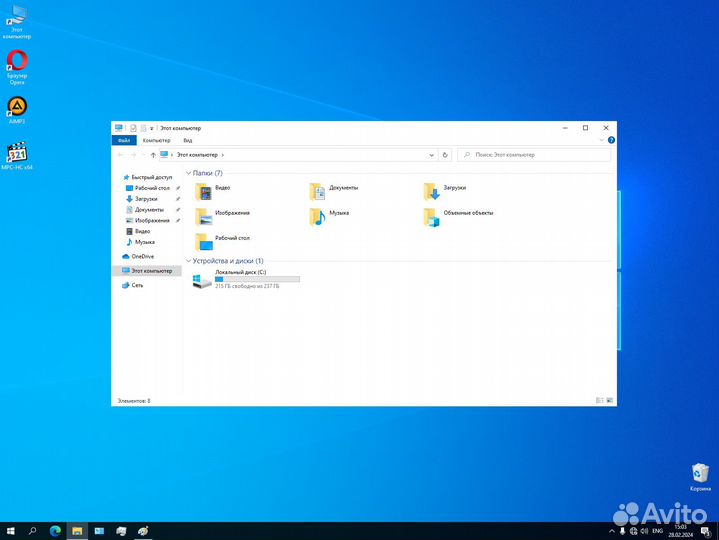The image size is (719, 540).
Task: Open the Музыка folder in main pane
Action: click(x=329, y=216)
